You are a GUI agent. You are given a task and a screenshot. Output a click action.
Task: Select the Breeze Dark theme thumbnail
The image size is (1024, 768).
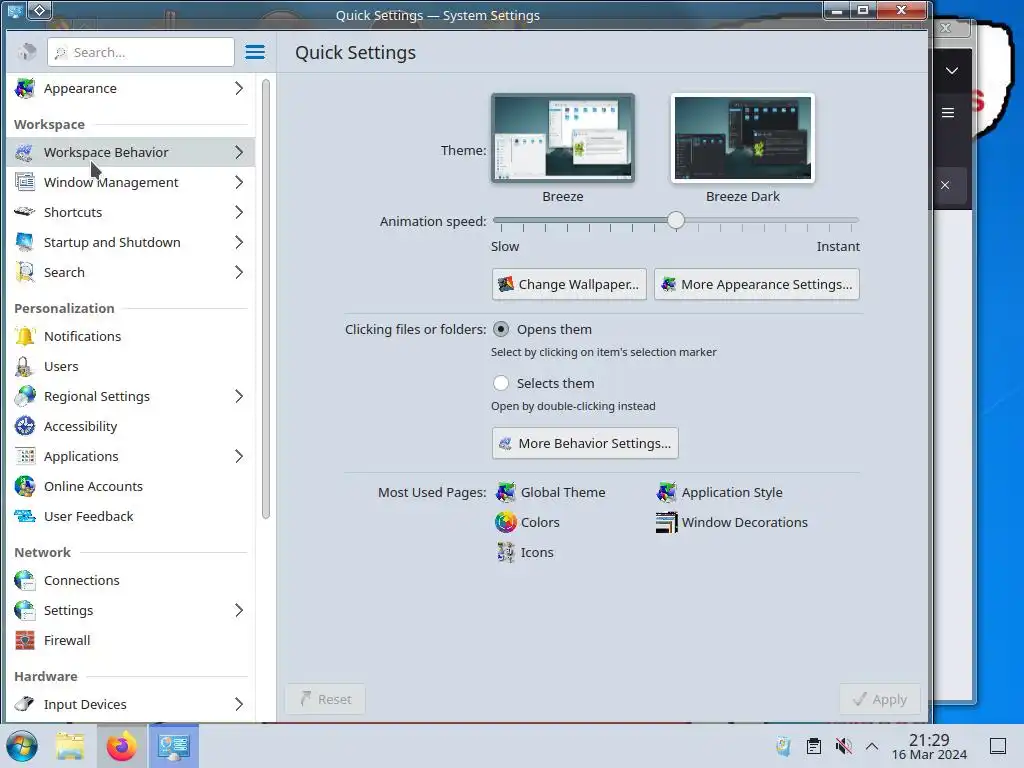743,138
